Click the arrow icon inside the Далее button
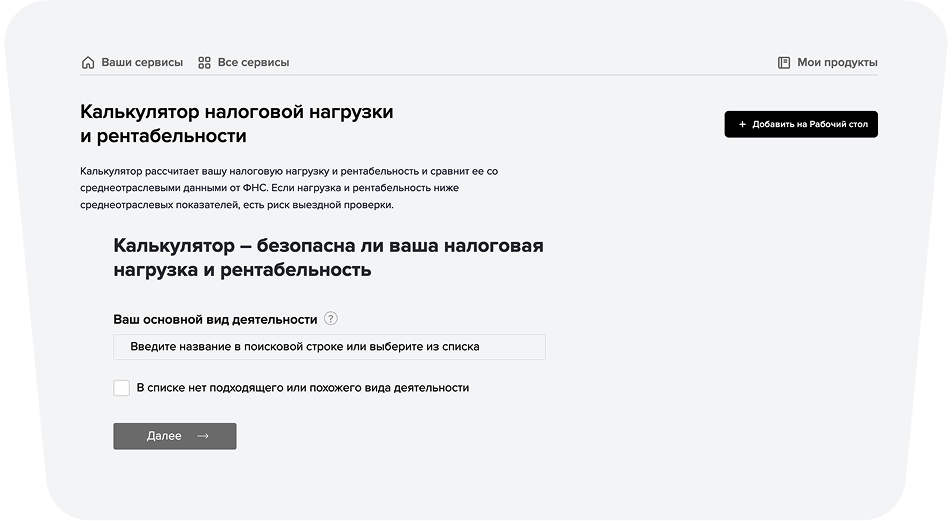 pos(203,436)
